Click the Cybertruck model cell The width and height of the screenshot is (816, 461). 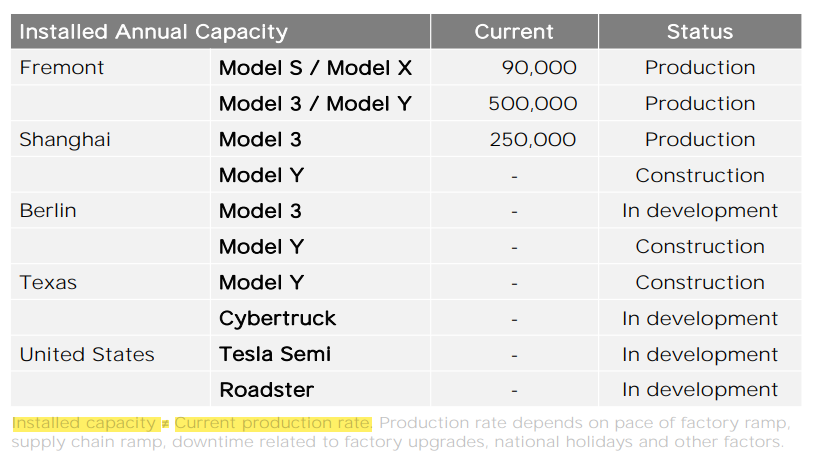coord(277,319)
